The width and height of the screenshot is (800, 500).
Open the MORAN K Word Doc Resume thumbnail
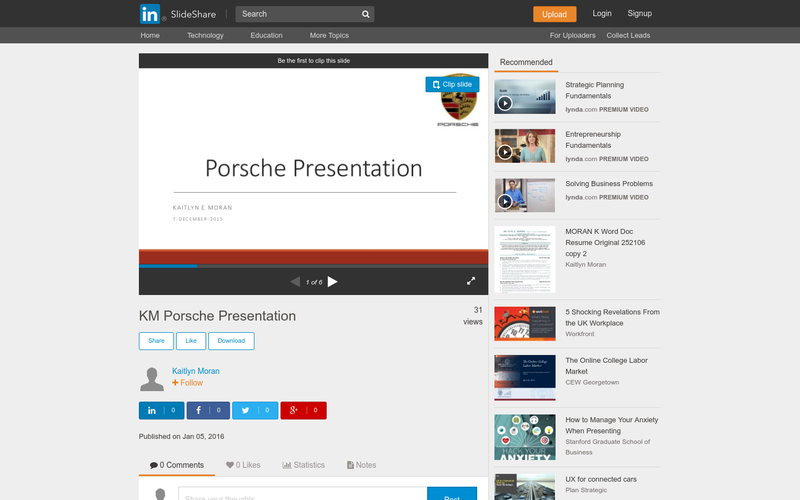pyautogui.click(x=524, y=259)
